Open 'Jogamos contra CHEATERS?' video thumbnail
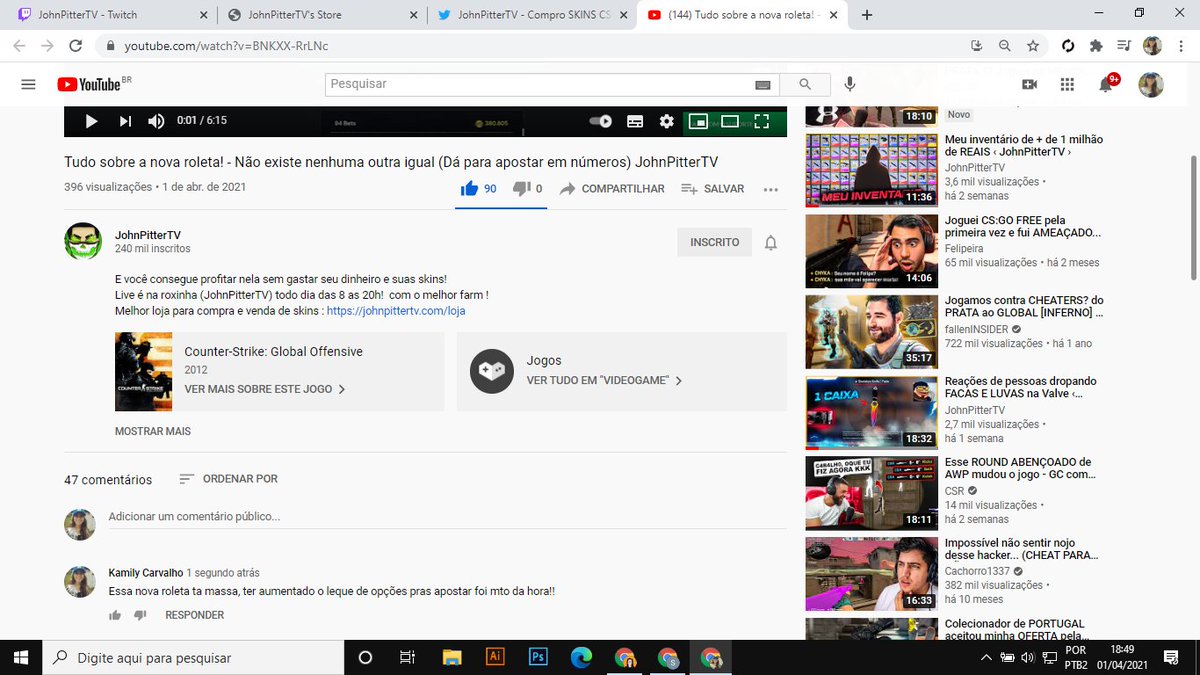The image size is (1200, 675). (870, 332)
